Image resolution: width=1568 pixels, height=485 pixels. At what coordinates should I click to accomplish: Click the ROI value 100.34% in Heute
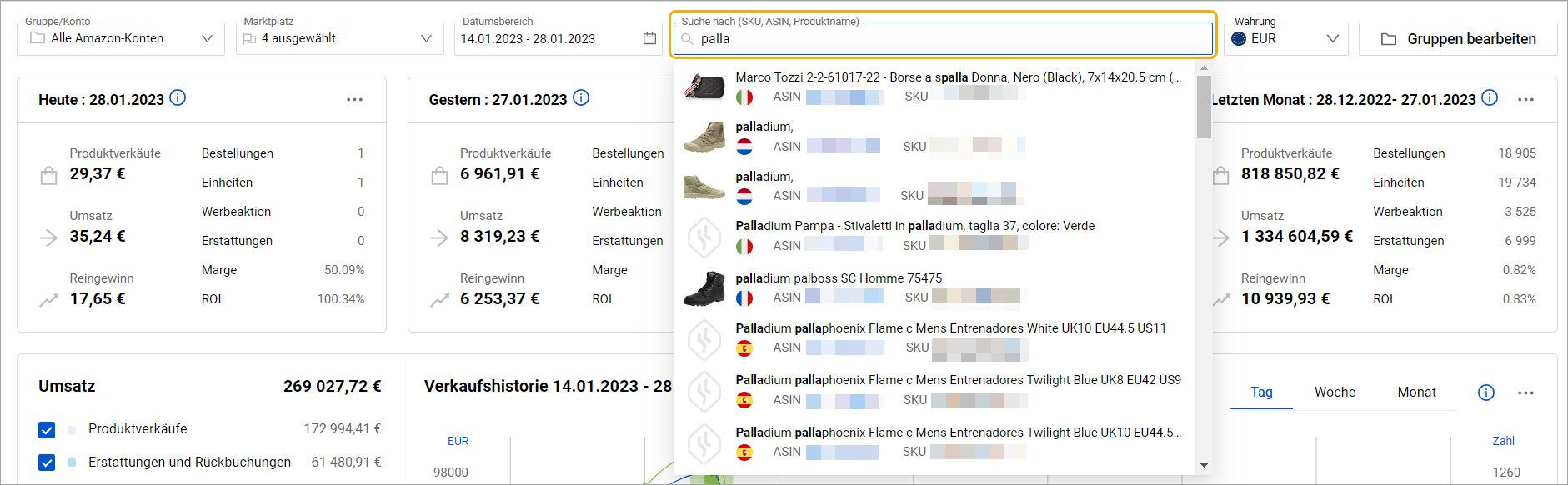tap(341, 299)
